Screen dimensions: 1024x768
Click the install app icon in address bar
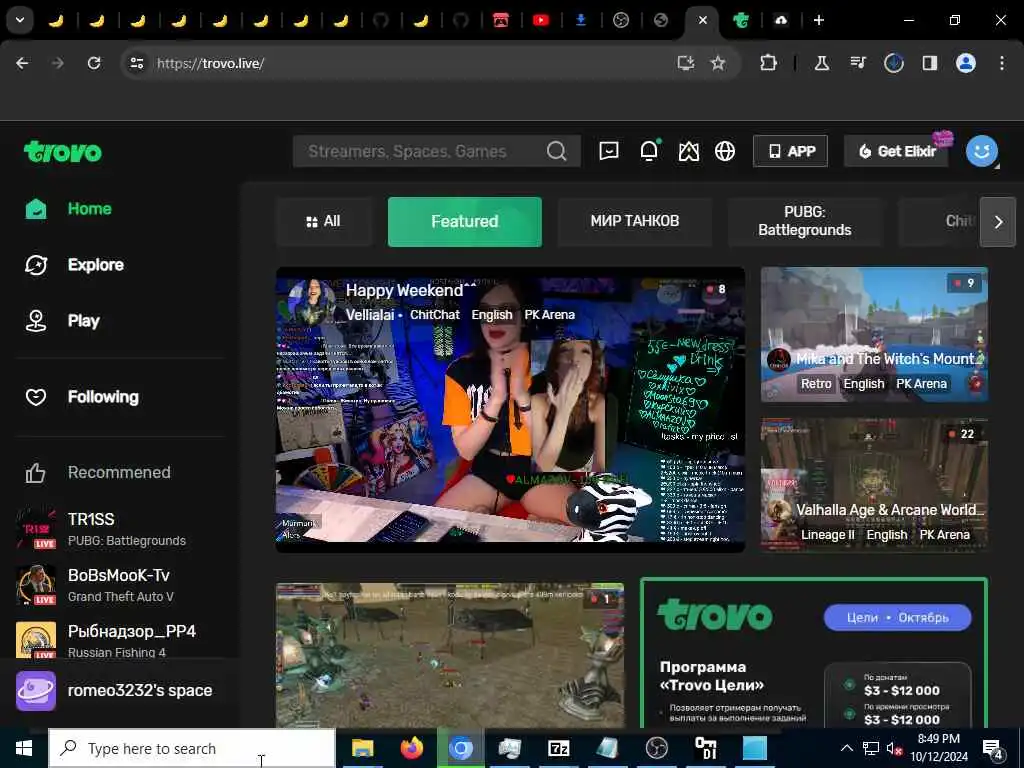pos(685,63)
